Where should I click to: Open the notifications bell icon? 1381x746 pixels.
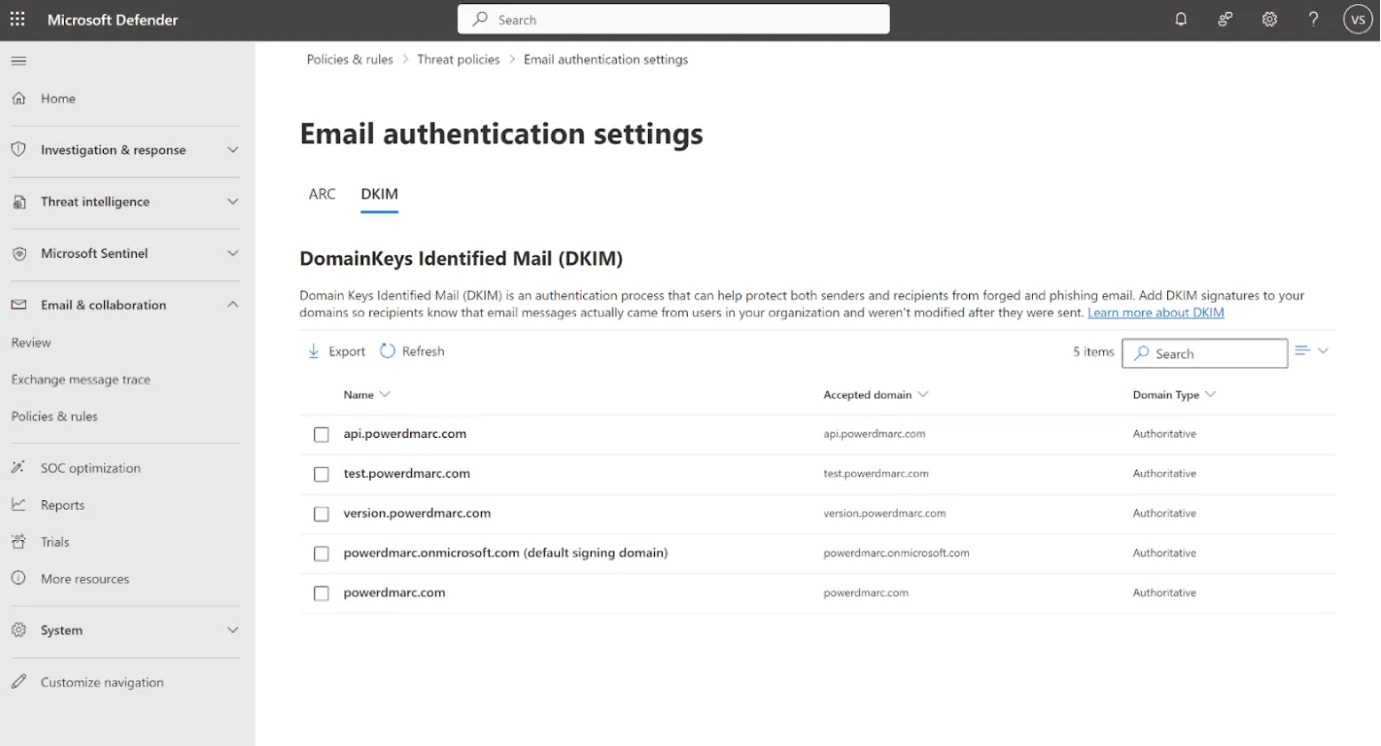(1181, 19)
